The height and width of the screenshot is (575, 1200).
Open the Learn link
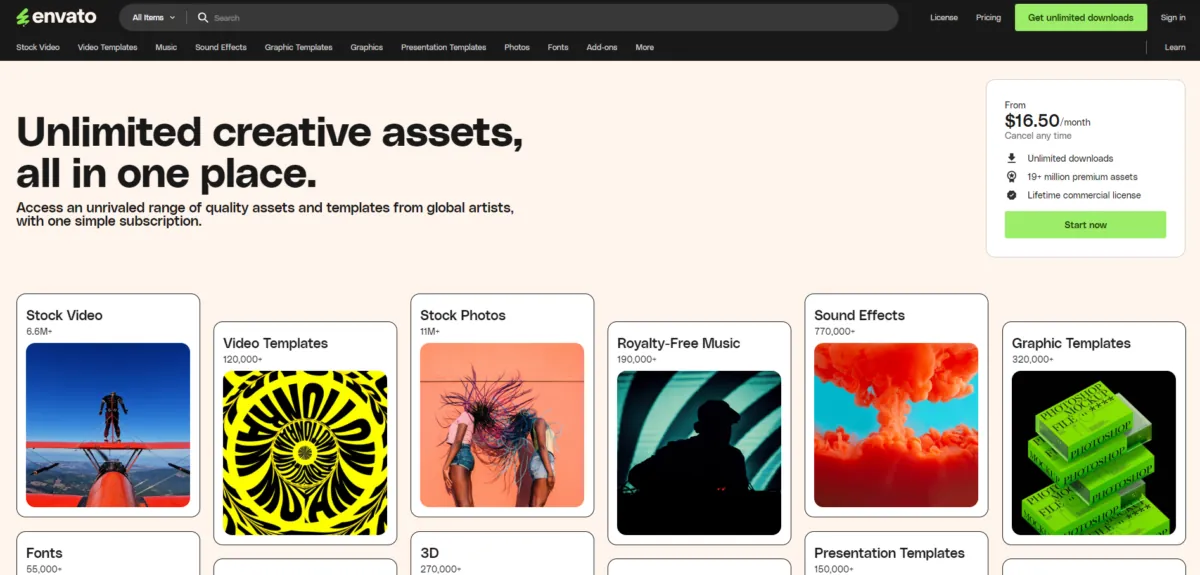coord(1175,47)
